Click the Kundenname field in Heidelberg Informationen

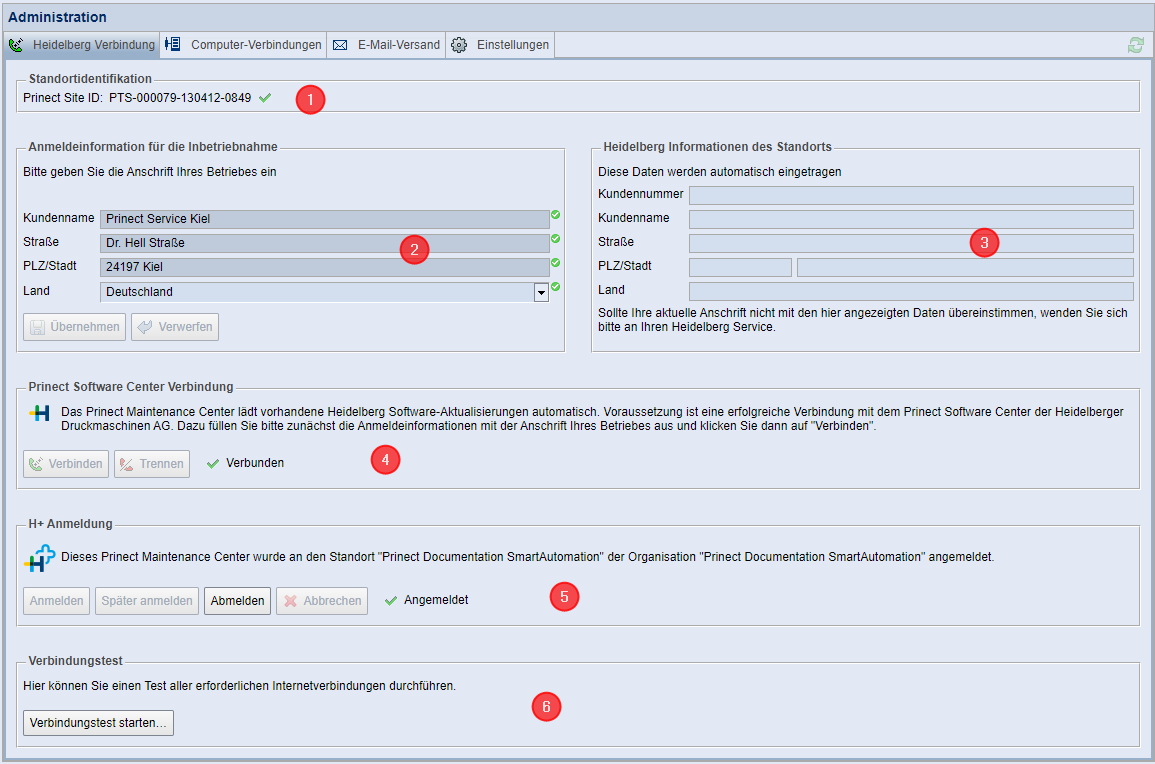click(911, 219)
